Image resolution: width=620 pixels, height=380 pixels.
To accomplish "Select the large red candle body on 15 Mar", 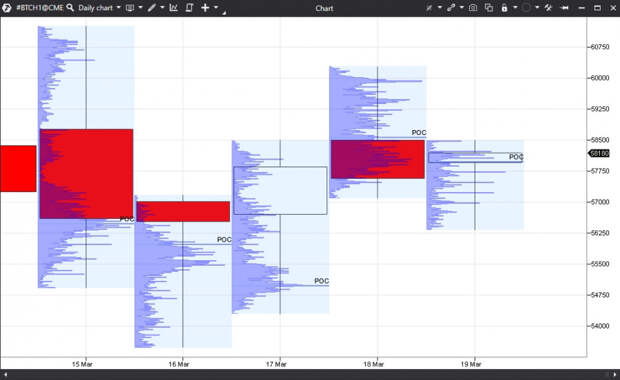I will point(86,174).
